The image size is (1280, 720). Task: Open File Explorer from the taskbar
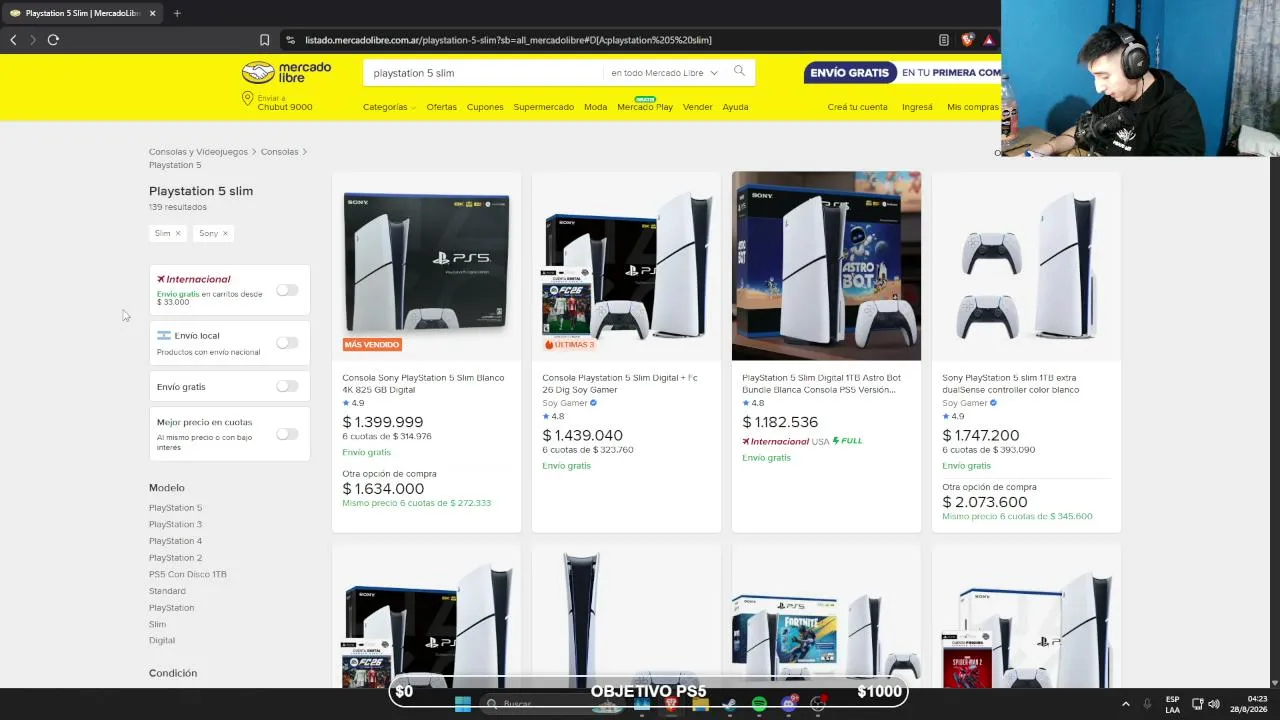coord(700,704)
